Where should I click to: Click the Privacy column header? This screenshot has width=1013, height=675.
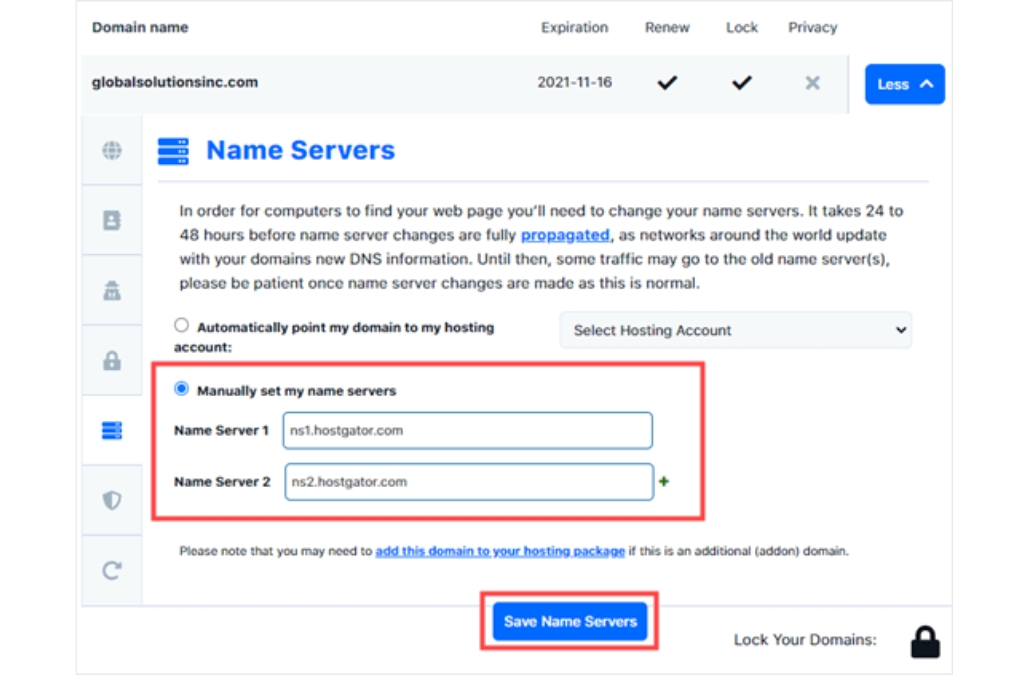(813, 28)
